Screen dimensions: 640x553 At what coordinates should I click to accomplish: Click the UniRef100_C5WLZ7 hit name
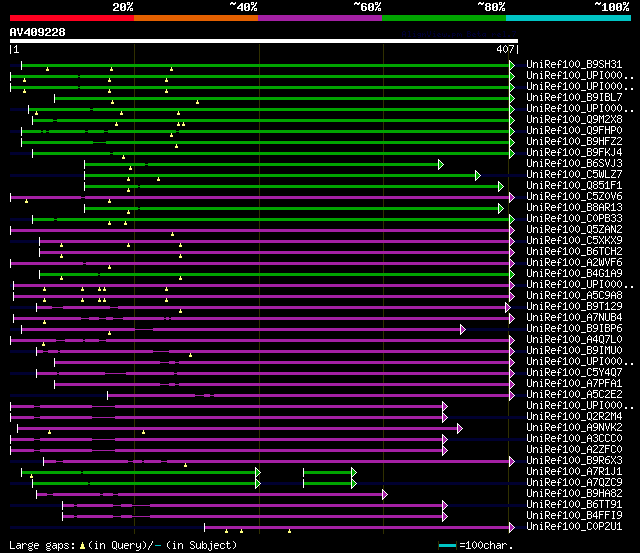coord(574,175)
